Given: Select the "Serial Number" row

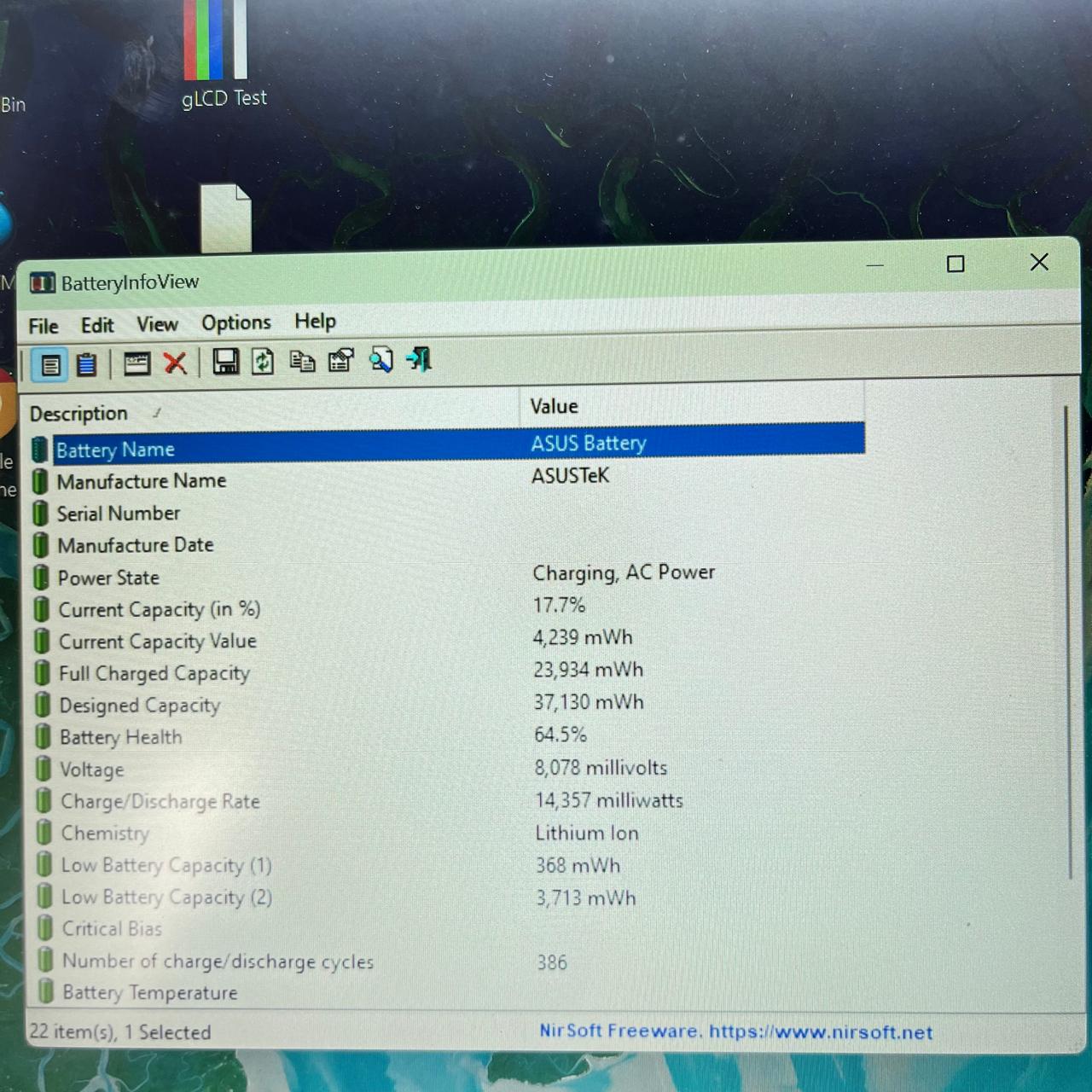Looking at the screenshot, I should coord(449,512).
